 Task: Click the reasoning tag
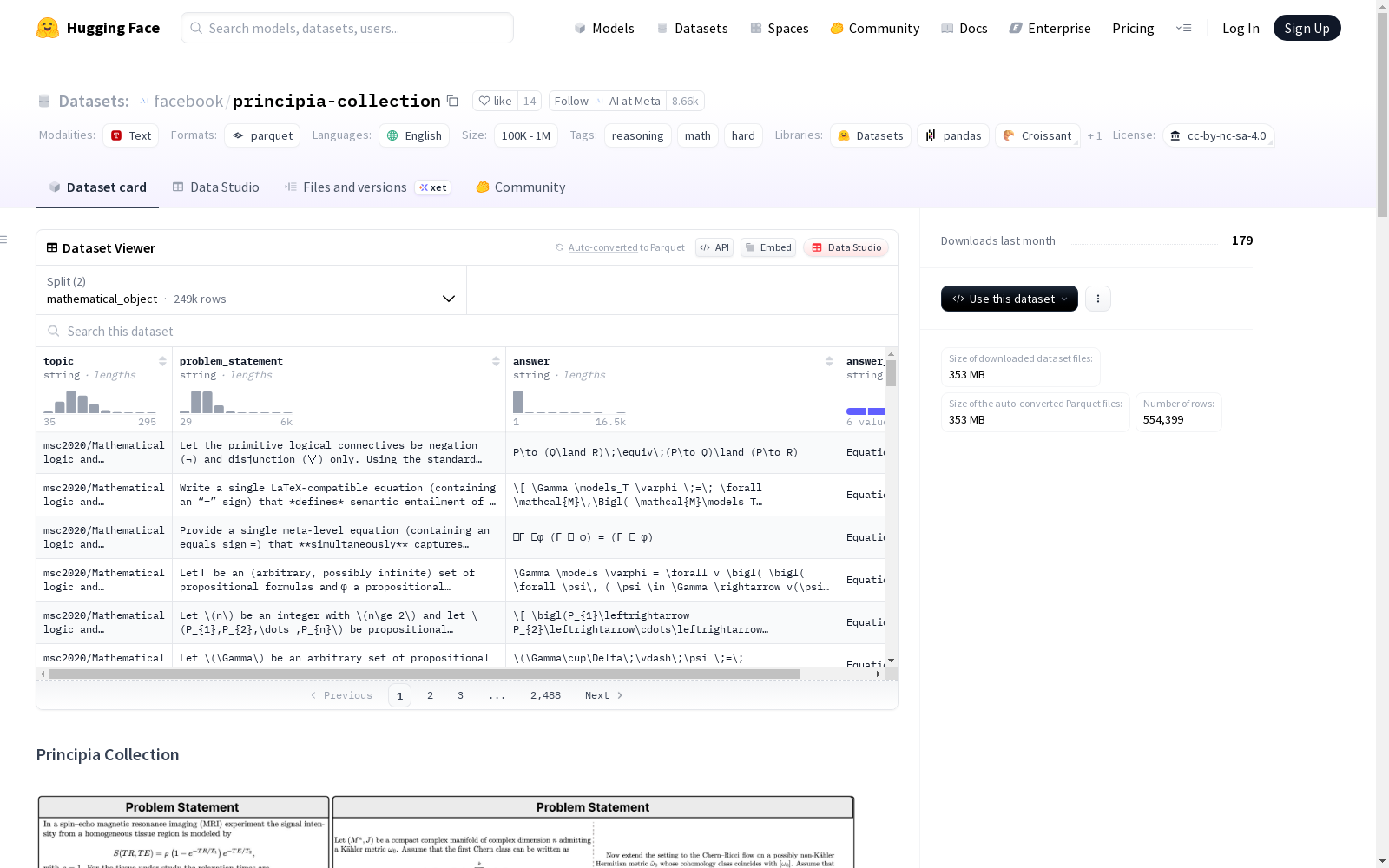638,135
